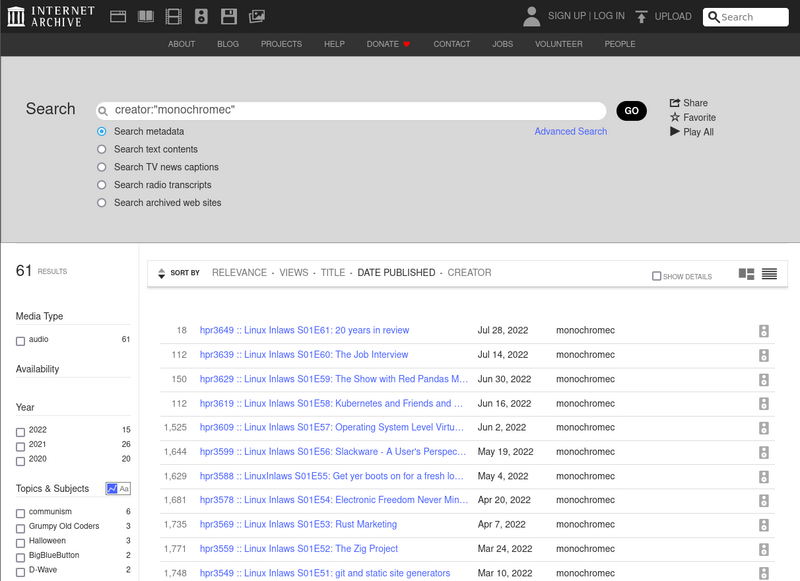
Task: Click audio icon on hpr3609 row
Action: 764,428
